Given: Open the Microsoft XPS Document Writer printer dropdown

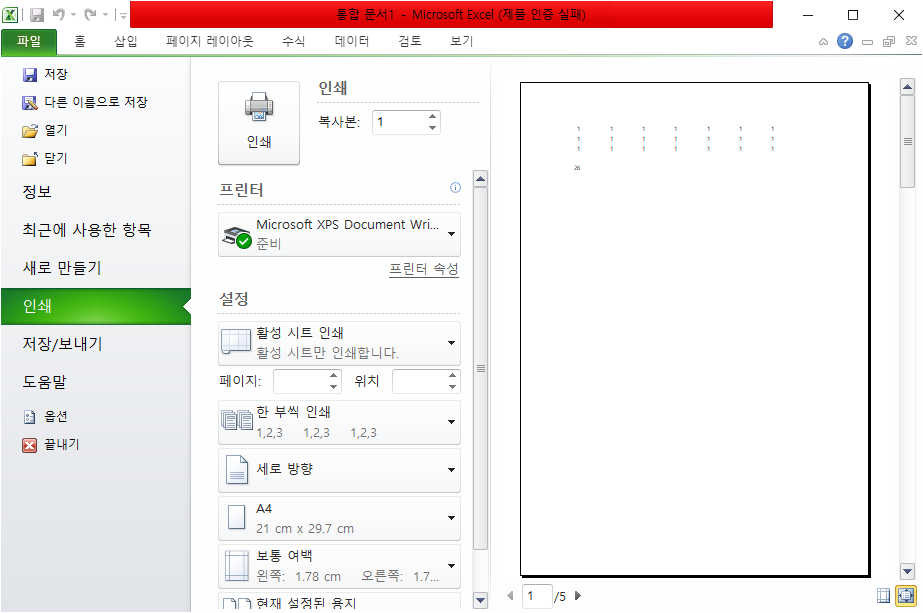Looking at the screenshot, I should coord(339,234).
